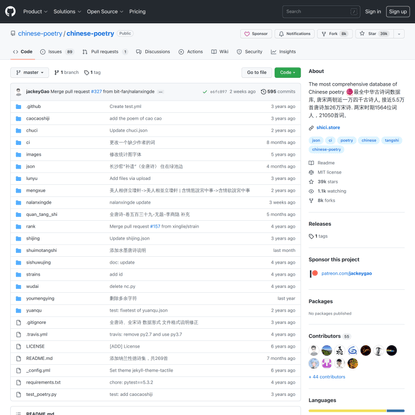Select the tangshi topic tag
The height and width of the screenshot is (415, 415).
pyautogui.click(x=392, y=140)
